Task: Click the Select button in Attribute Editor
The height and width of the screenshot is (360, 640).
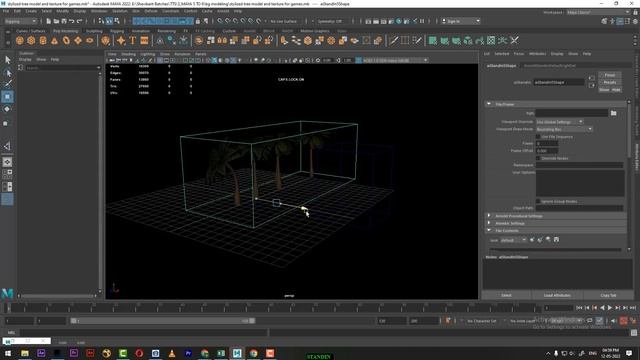Action: tap(506, 295)
